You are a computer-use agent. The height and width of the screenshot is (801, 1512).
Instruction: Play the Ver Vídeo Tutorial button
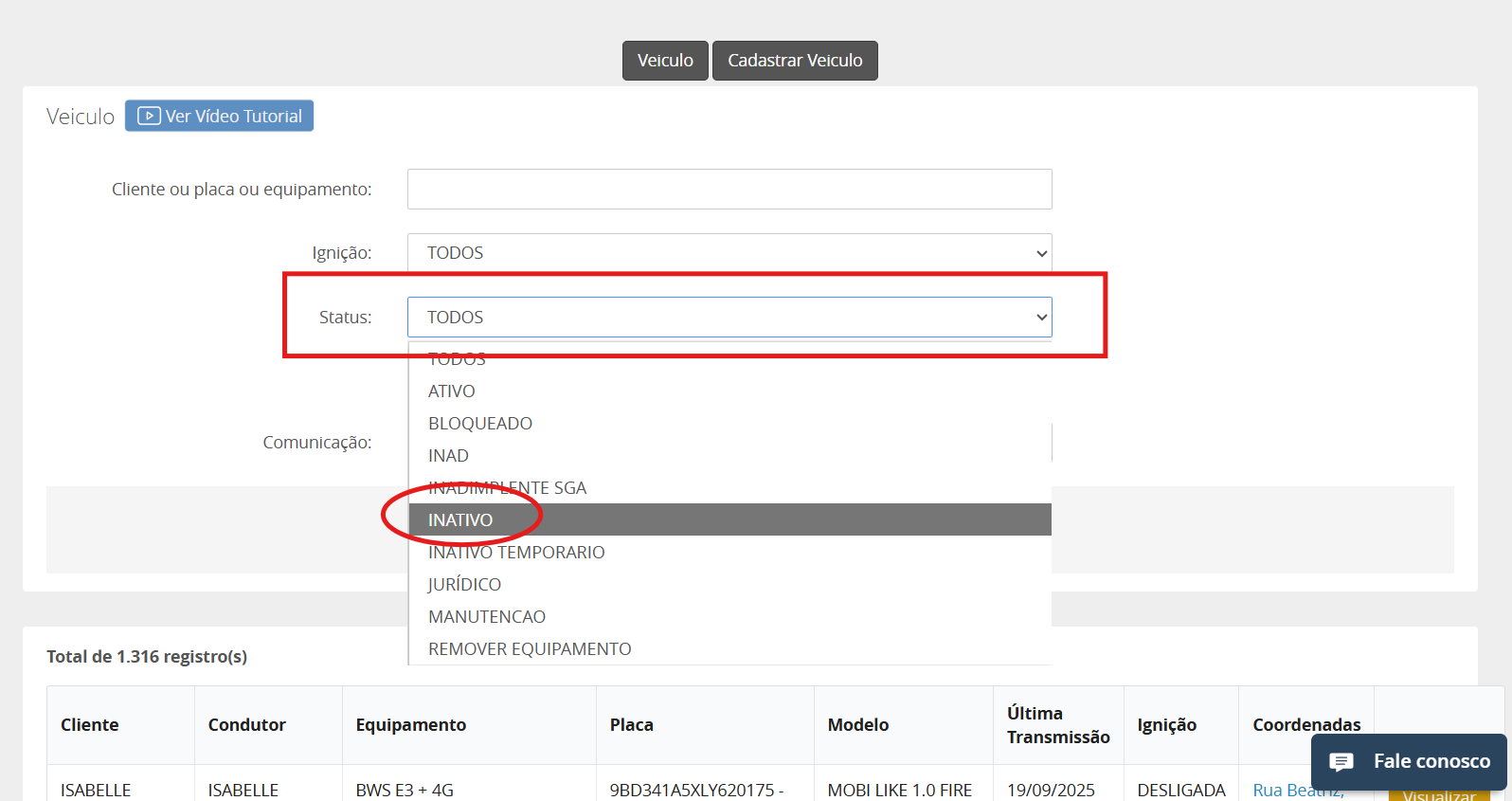[x=220, y=116]
